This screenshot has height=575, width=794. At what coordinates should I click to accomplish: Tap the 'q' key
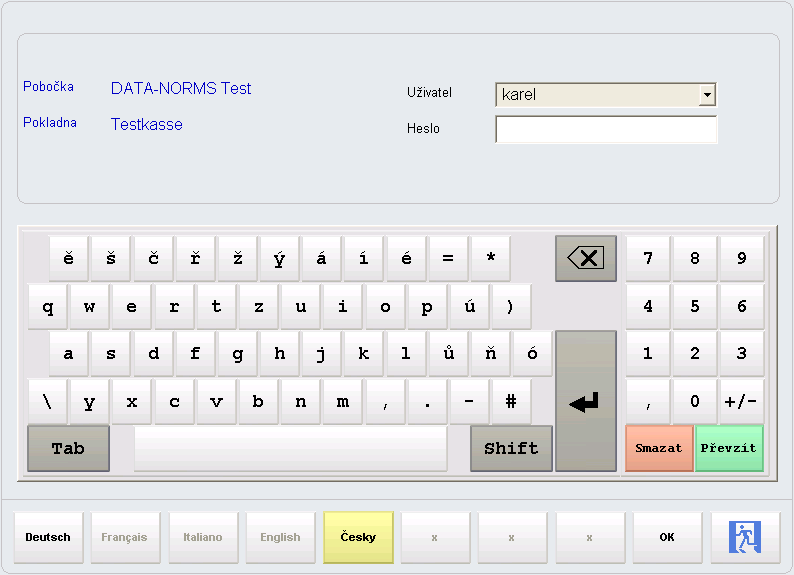pyautogui.click(x=48, y=306)
